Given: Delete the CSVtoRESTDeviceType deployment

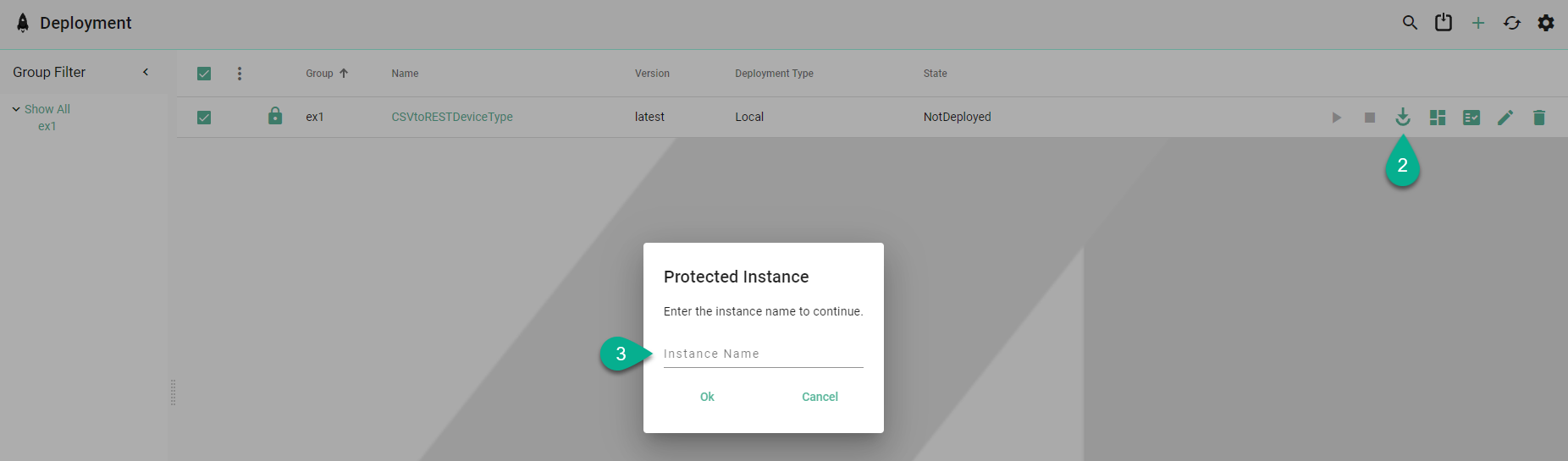Looking at the screenshot, I should (1539, 118).
